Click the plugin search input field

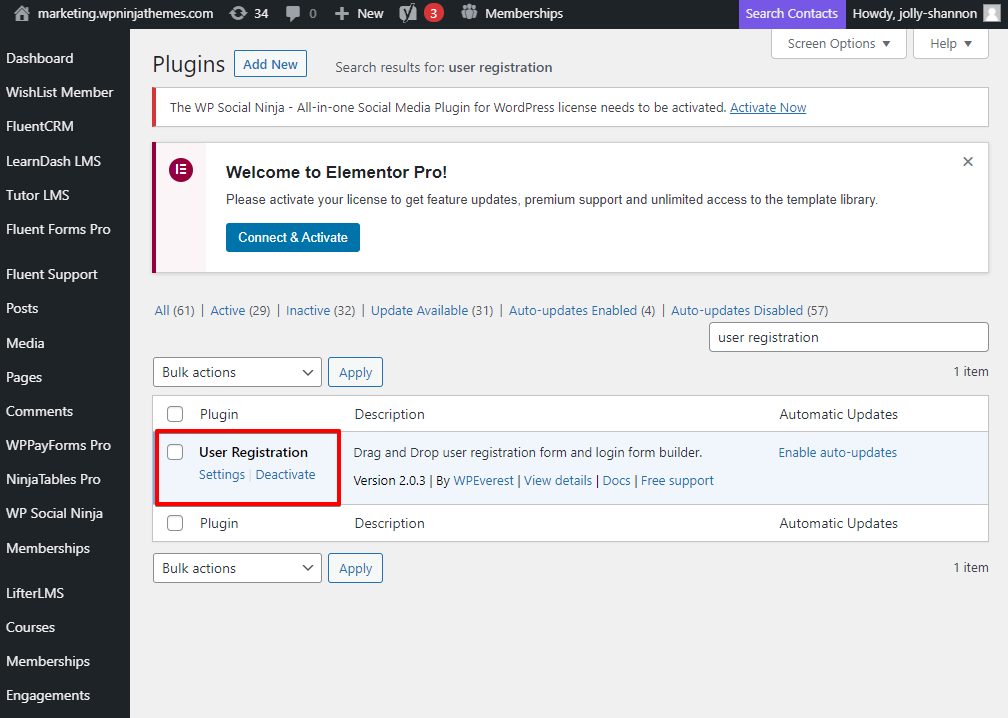849,337
